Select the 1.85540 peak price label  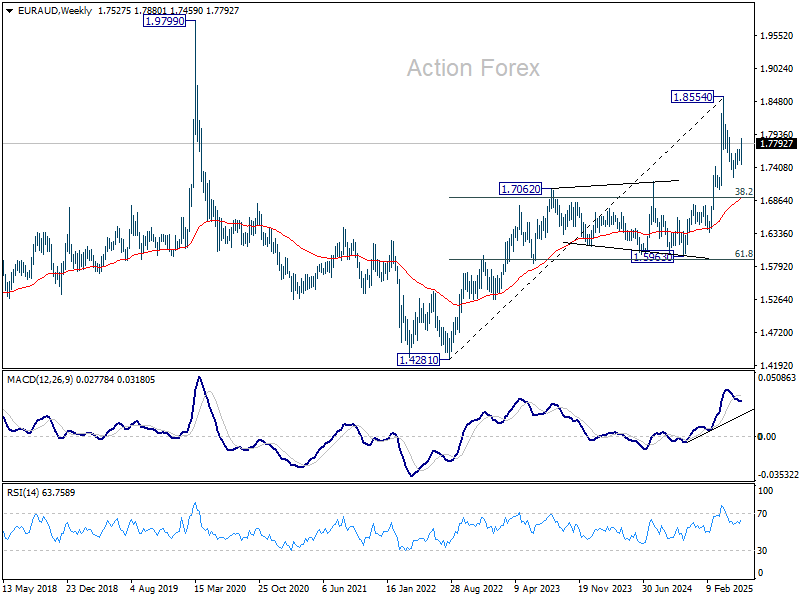[x=692, y=96]
